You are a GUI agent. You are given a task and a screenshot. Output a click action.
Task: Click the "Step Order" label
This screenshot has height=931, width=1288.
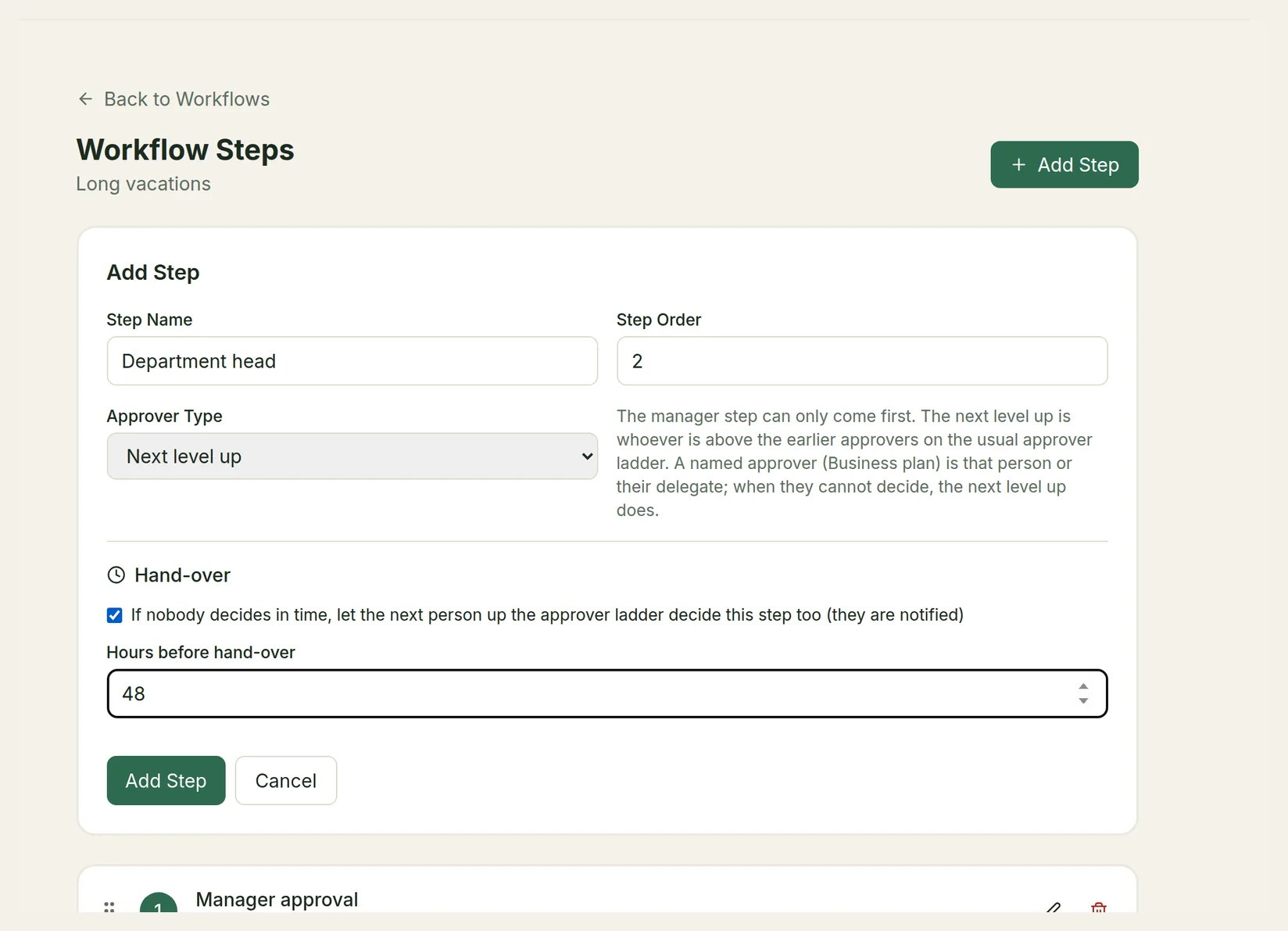[659, 320]
